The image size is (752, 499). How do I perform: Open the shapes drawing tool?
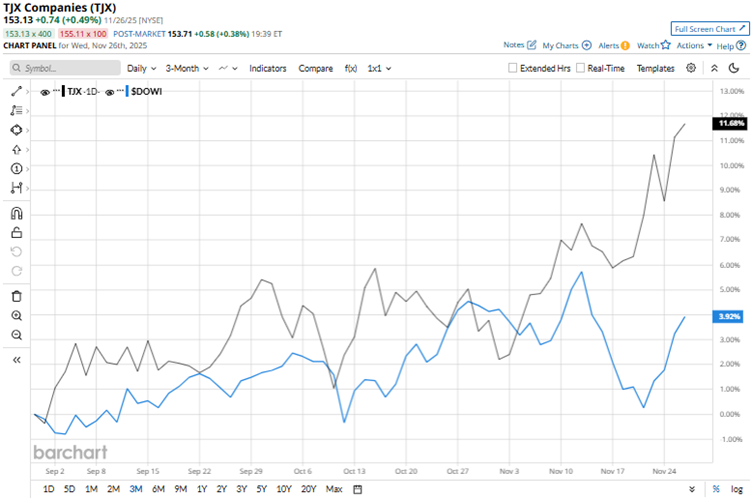16,130
